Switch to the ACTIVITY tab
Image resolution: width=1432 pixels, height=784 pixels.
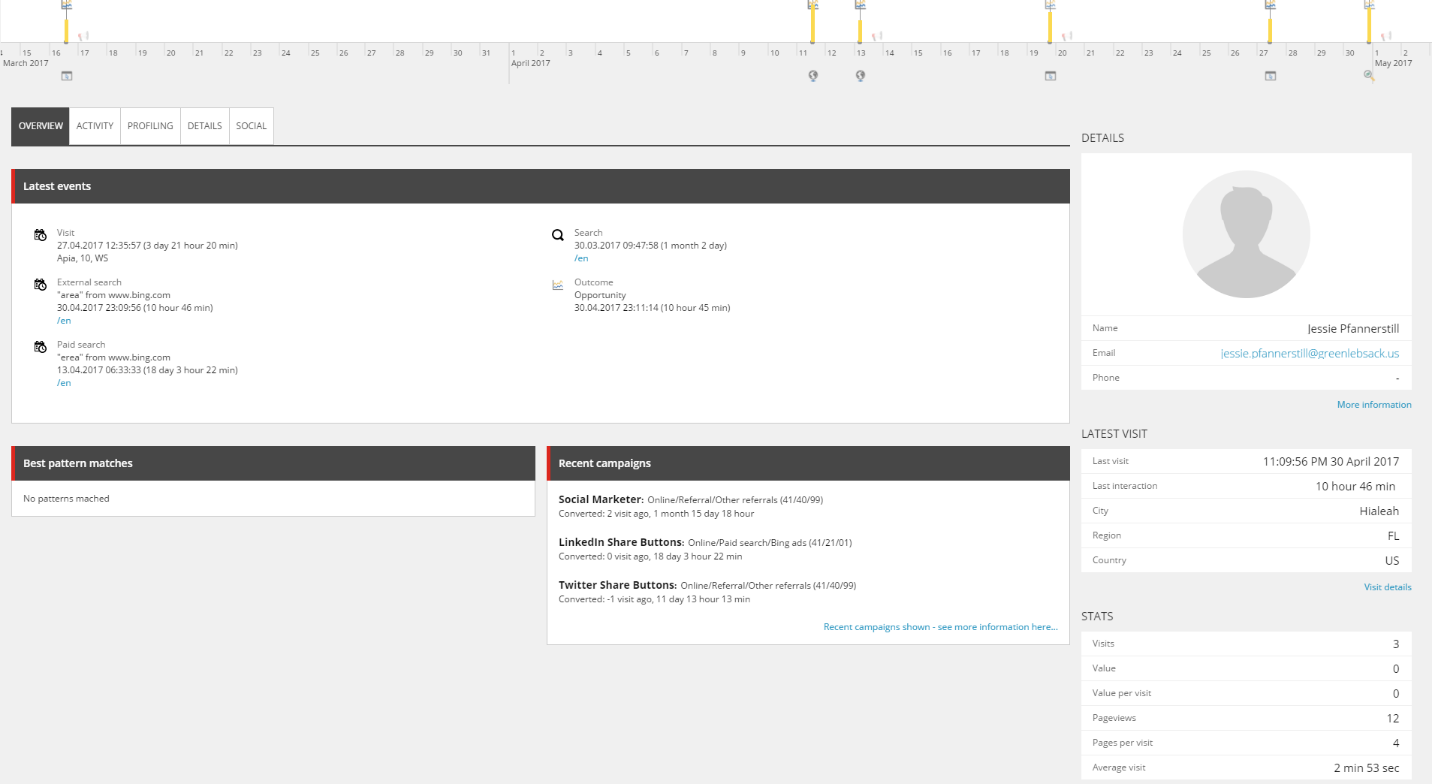94,125
